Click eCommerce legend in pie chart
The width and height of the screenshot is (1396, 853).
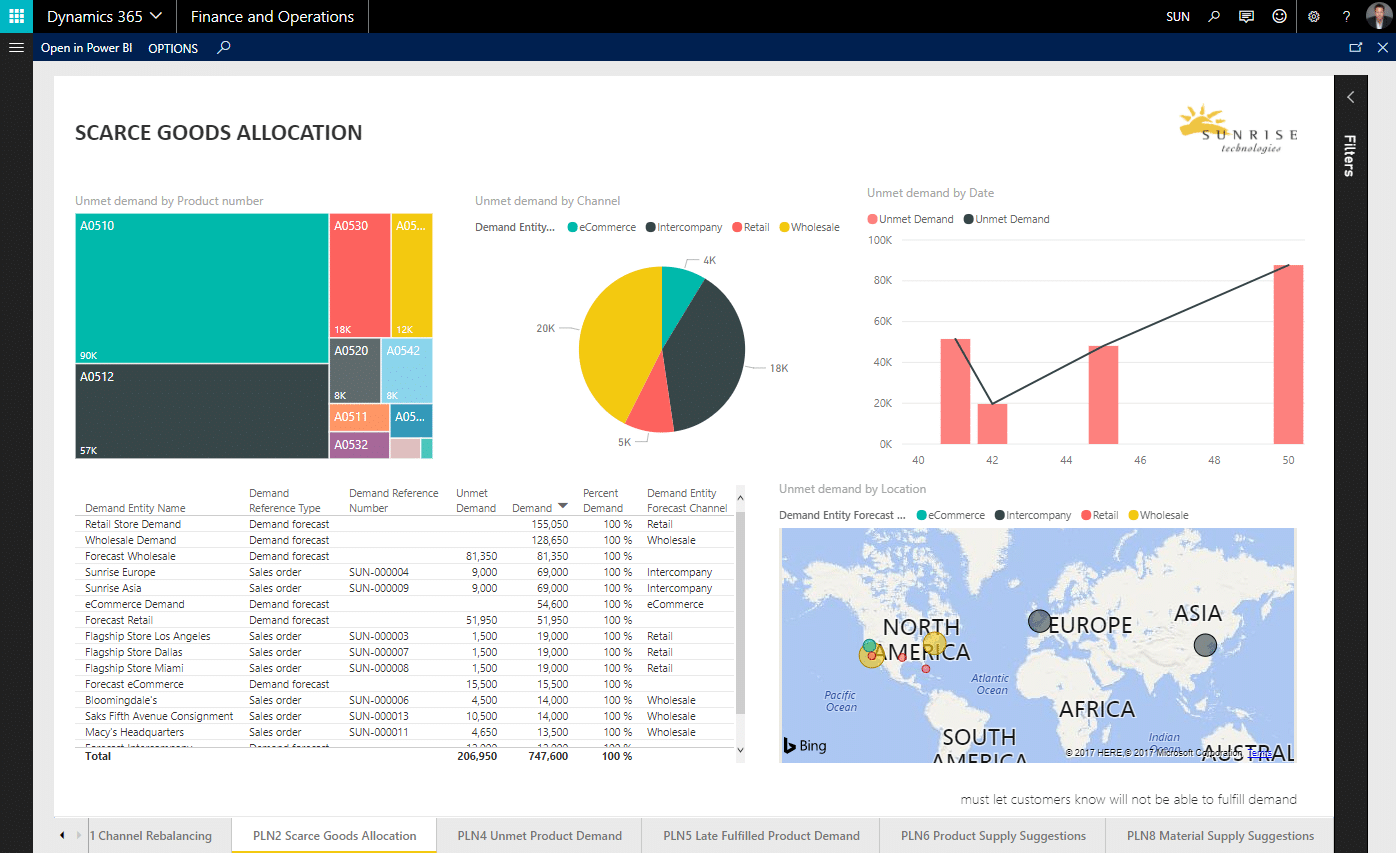(602, 227)
